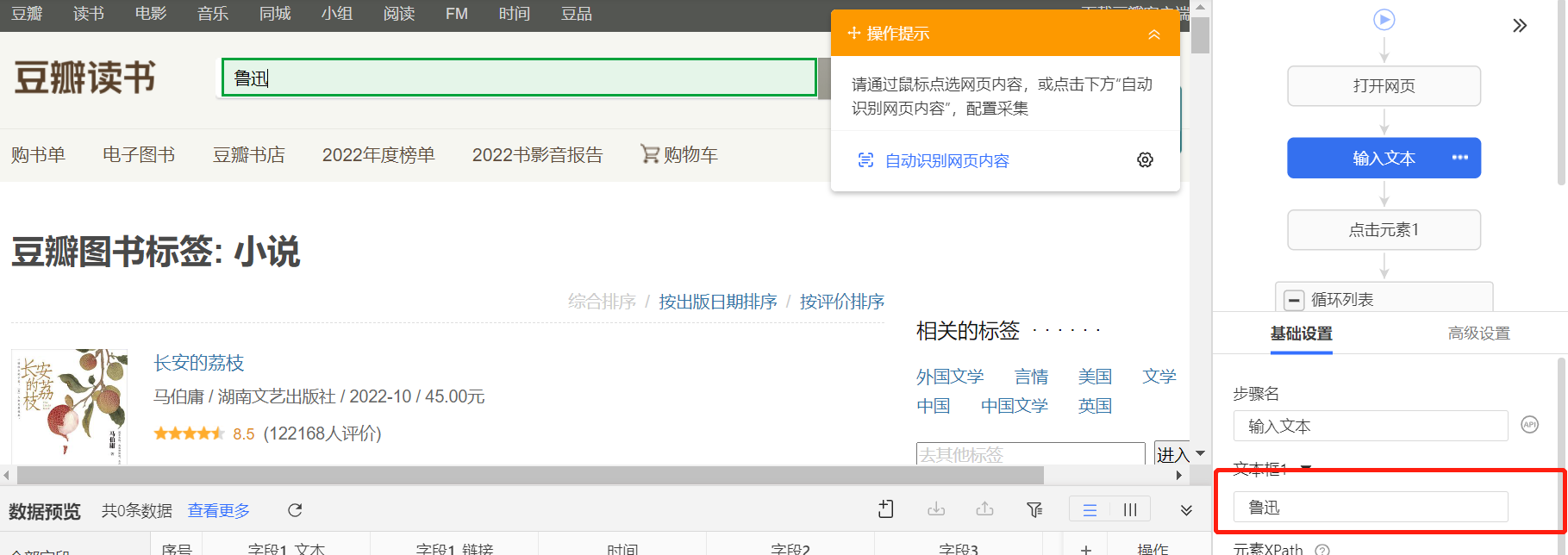
Task: Open the 美国 related tag
Action: point(1095,377)
